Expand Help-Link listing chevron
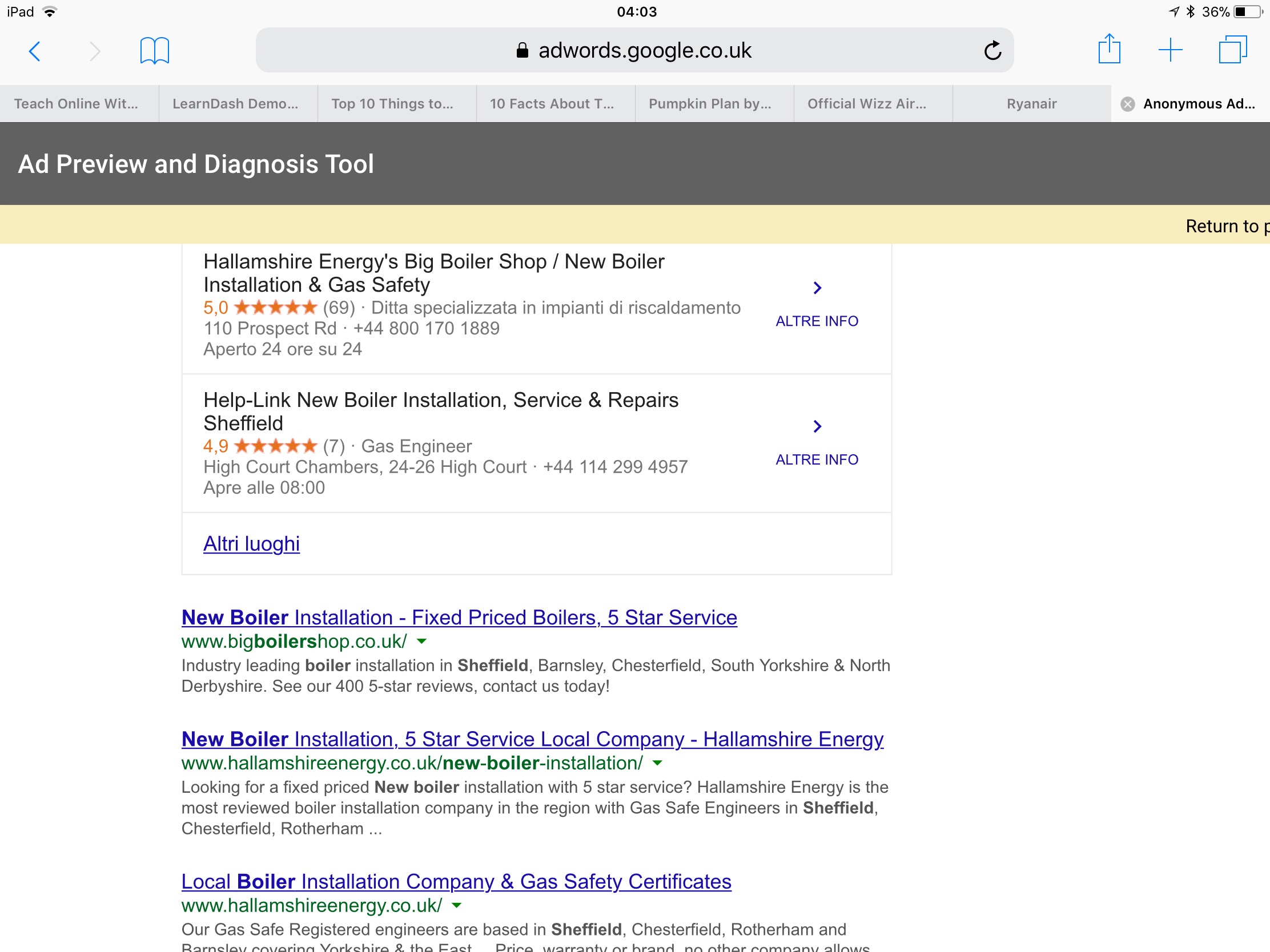The width and height of the screenshot is (1270, 952). click(817, 426)
